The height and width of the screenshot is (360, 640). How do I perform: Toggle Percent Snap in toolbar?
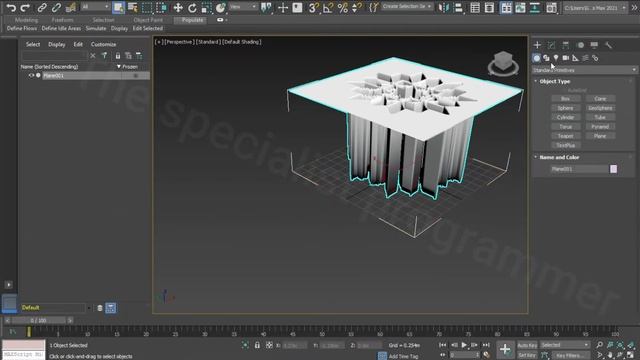[342, 7]
